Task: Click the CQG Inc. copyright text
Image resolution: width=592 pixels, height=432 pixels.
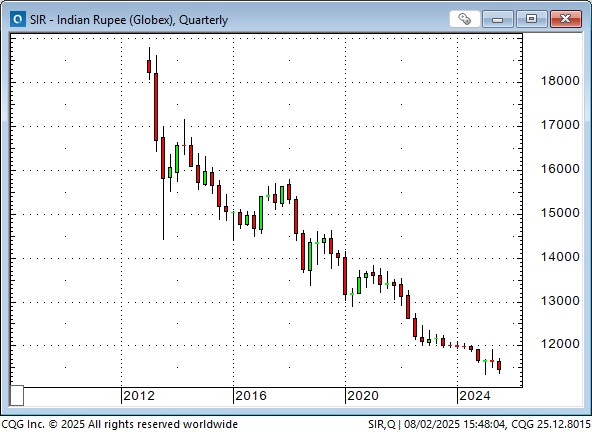Action: 120,424
